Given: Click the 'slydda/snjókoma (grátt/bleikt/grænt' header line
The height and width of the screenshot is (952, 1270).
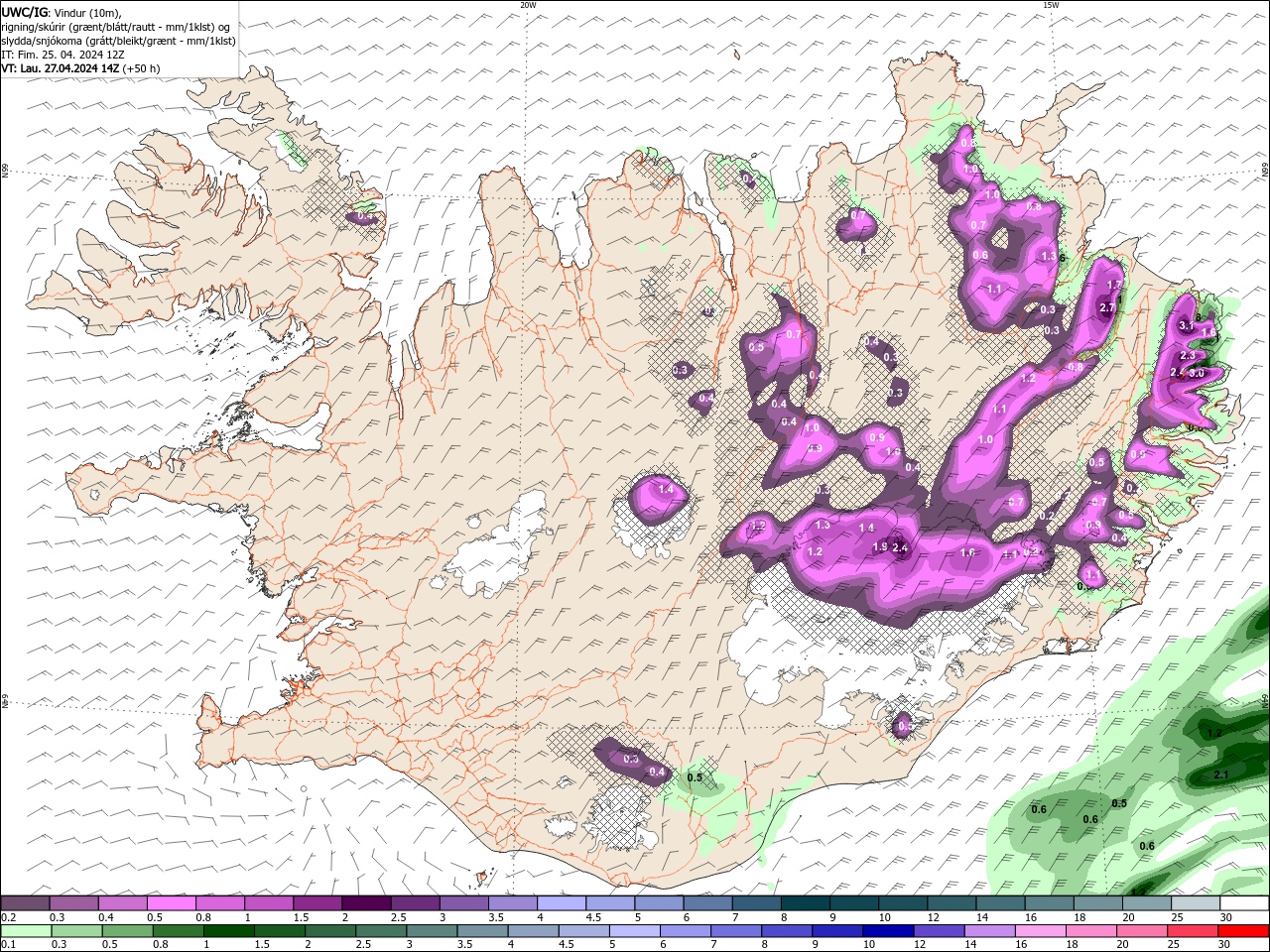Looking at the screenshot, I should coord(118,41).
